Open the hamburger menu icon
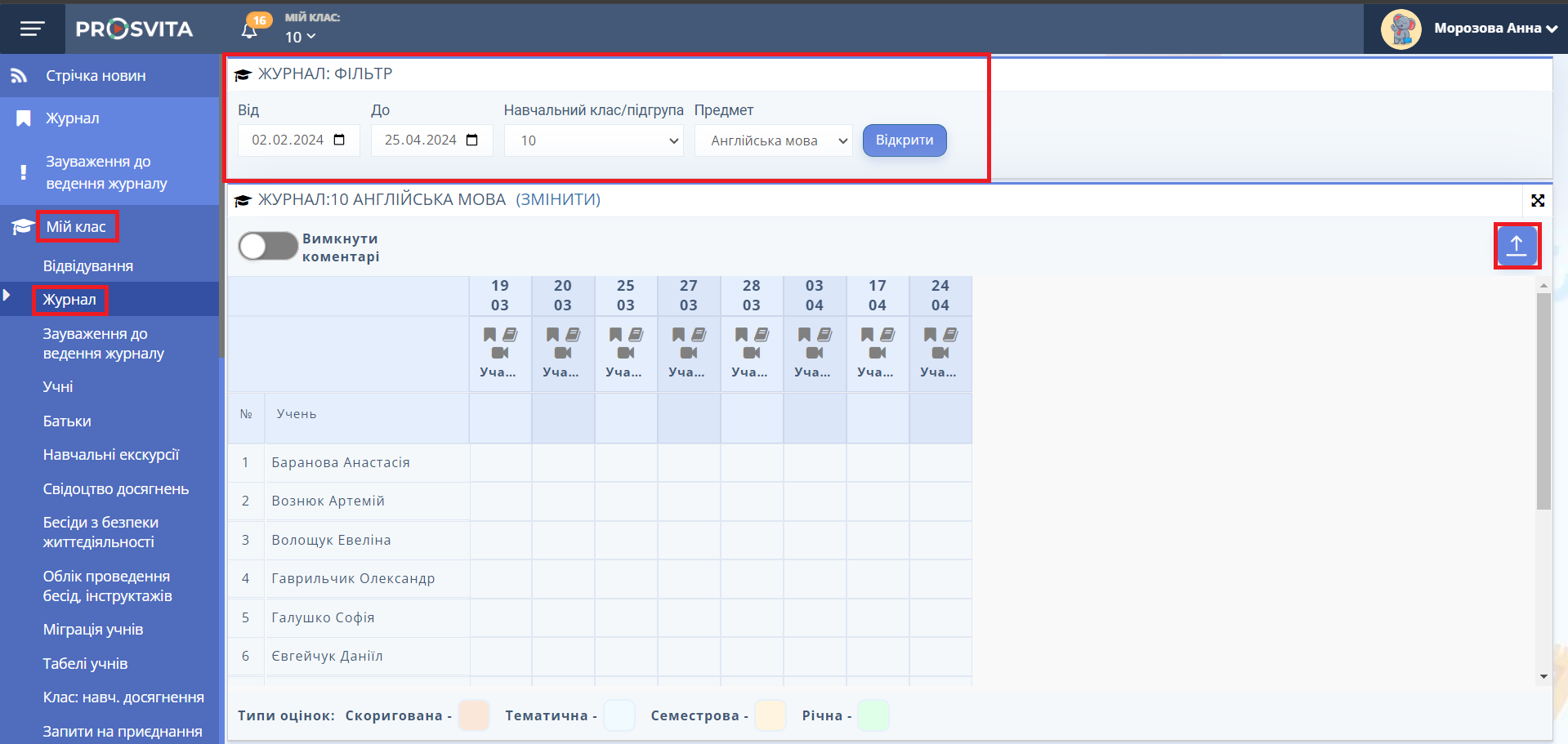 click(x=32, y=29)
